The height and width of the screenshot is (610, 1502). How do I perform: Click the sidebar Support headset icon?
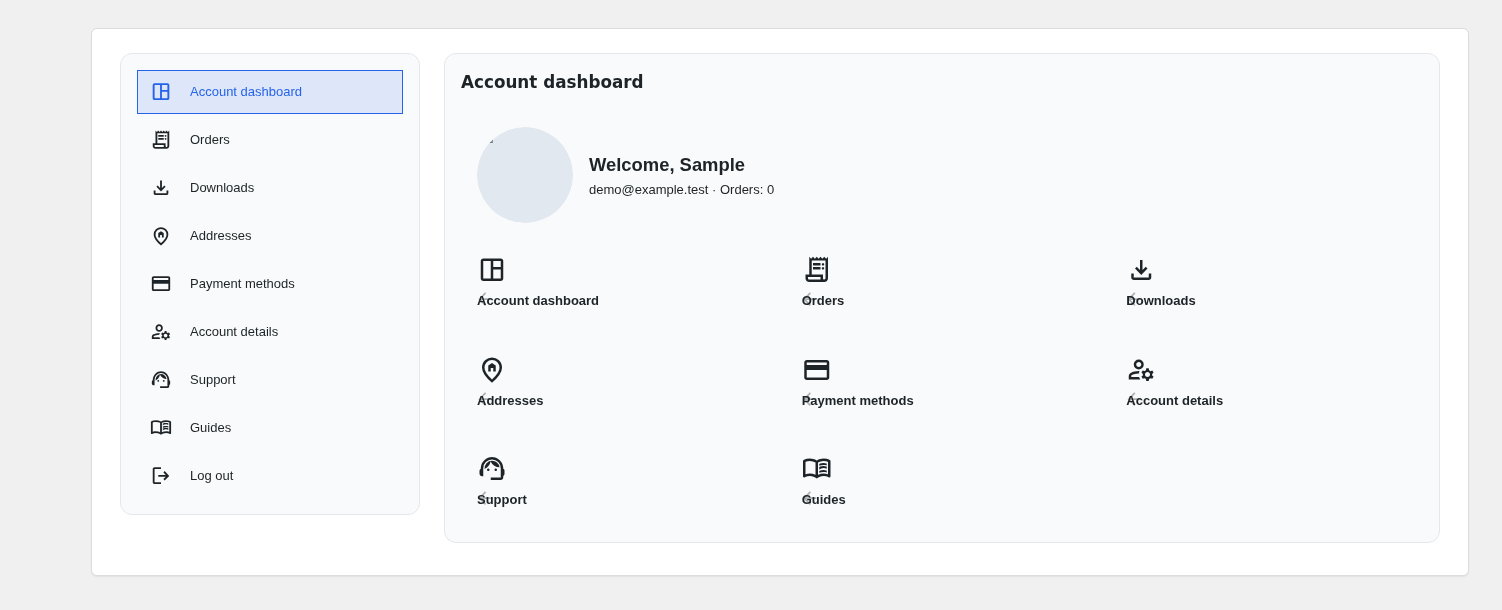point(161,380)
